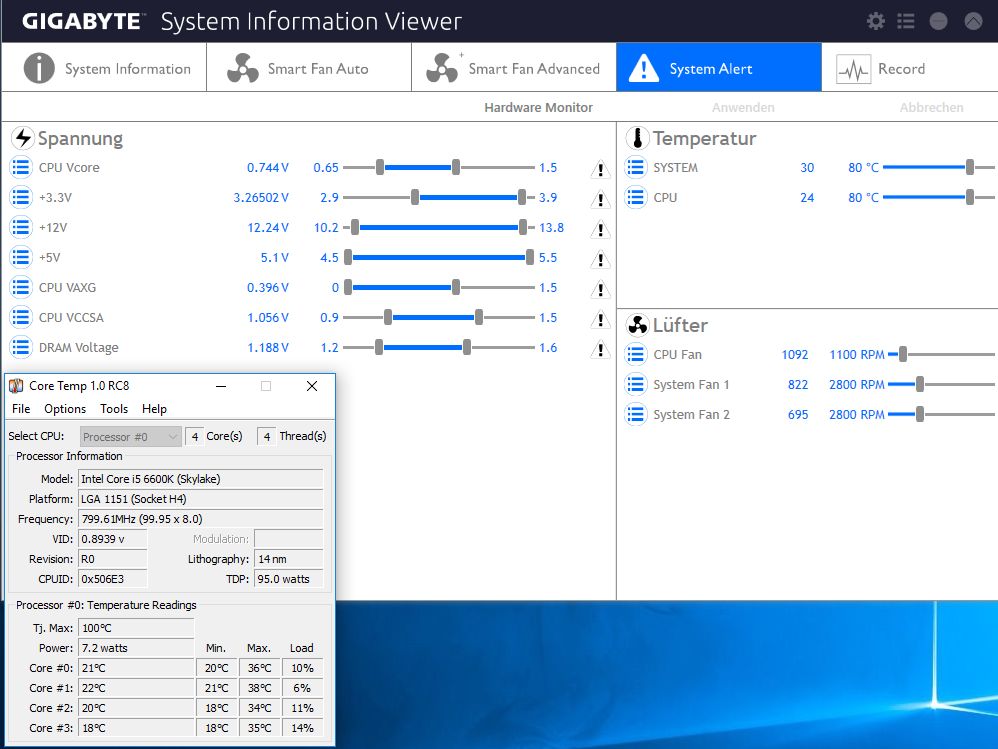
Task: Open the File menu in Core Temp
Action: pos(21,409)
